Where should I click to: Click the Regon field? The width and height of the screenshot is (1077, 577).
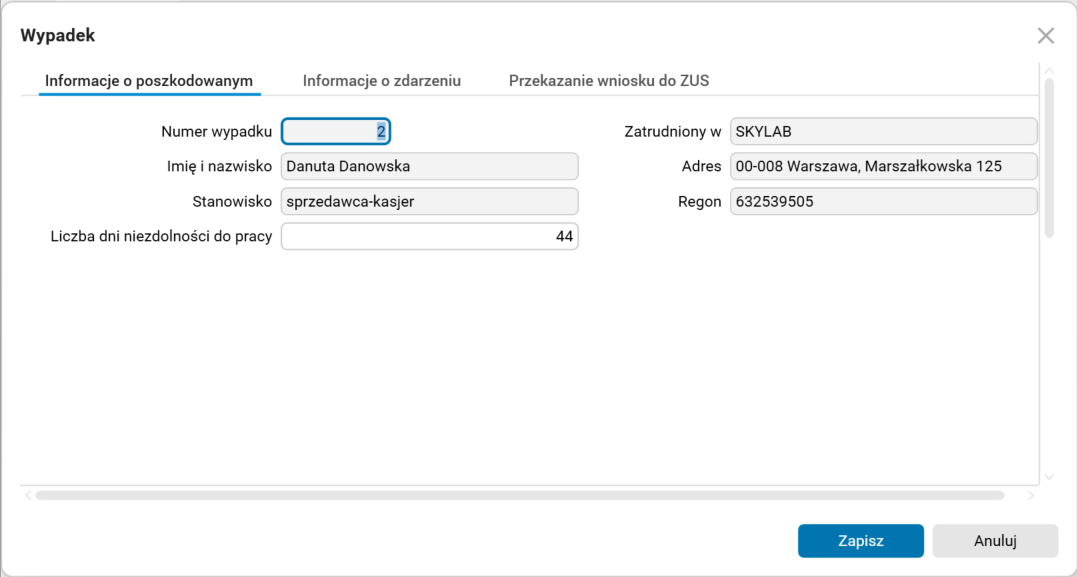coord(884,201)
